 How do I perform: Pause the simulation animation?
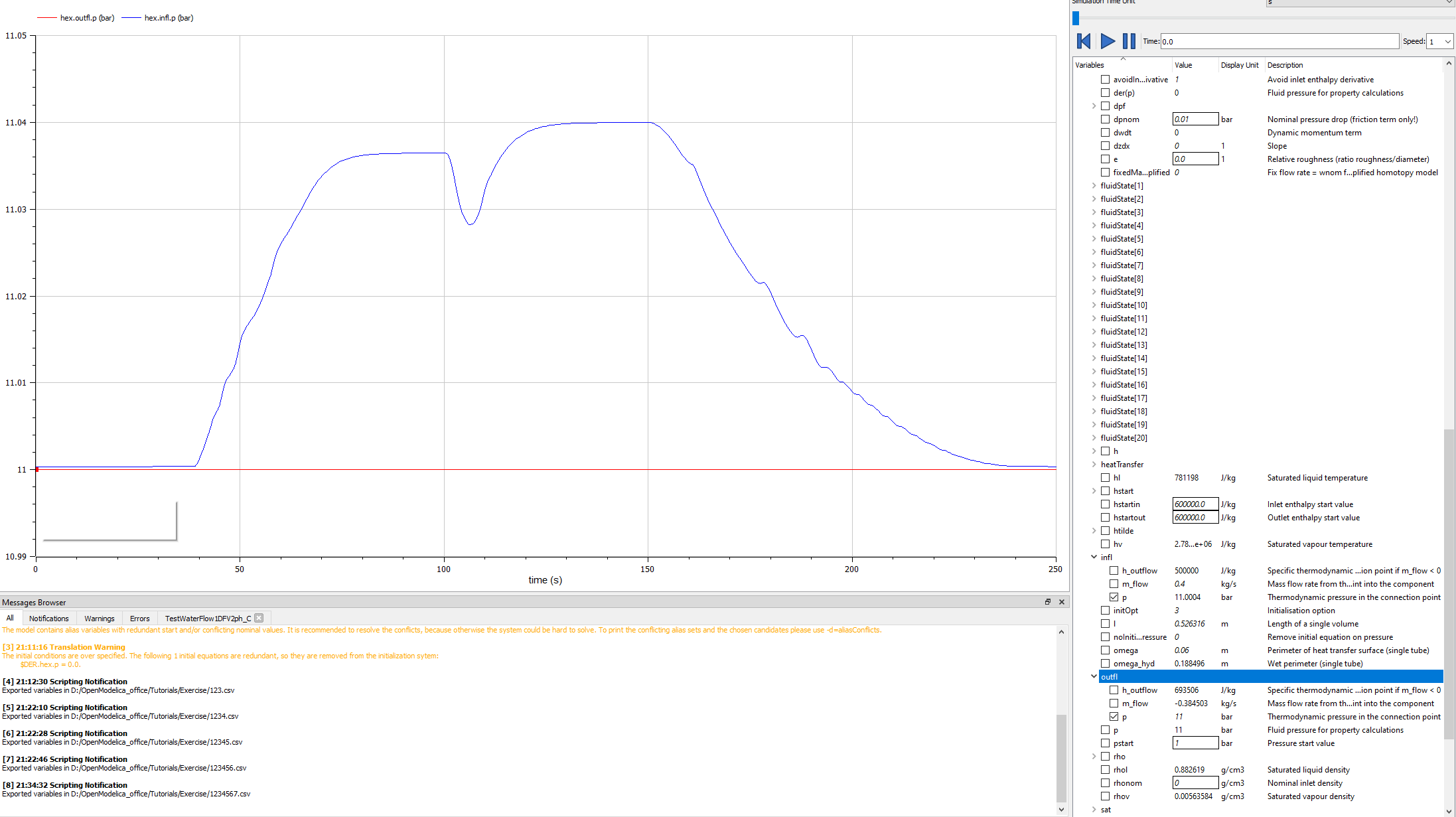[1128, 40]
